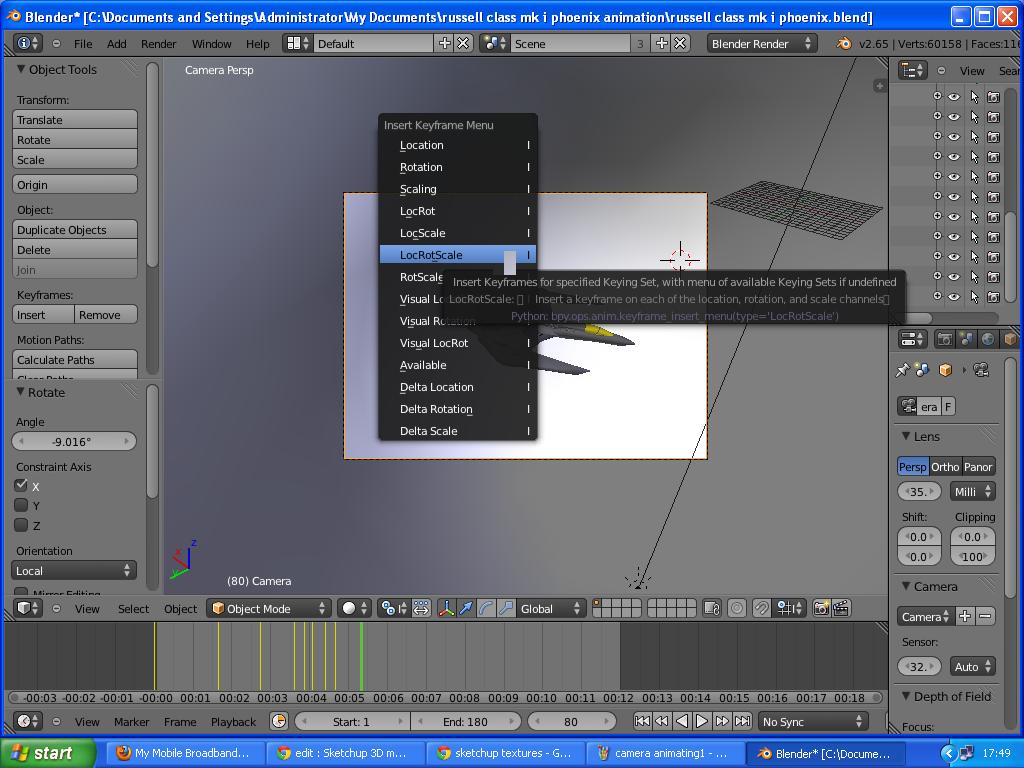Click the World tab icon in Properties editor
1024x768 pixels.
(x=988, y=338)
